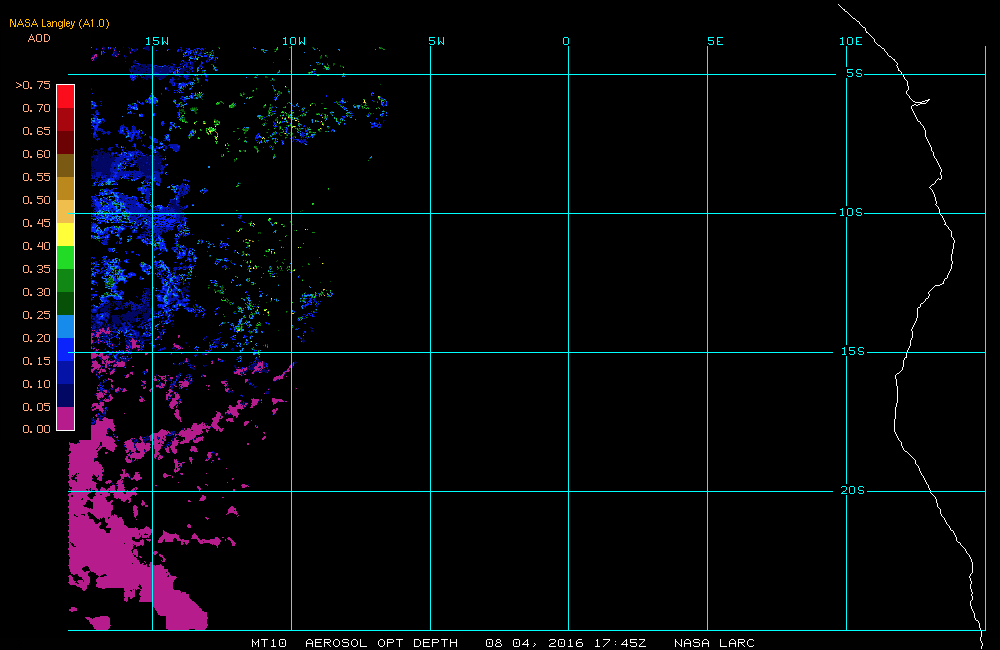Click the '5E' longitude label
Viewport: 1000px width, 650px height.
pyautogui.click(x=716, y=41)
